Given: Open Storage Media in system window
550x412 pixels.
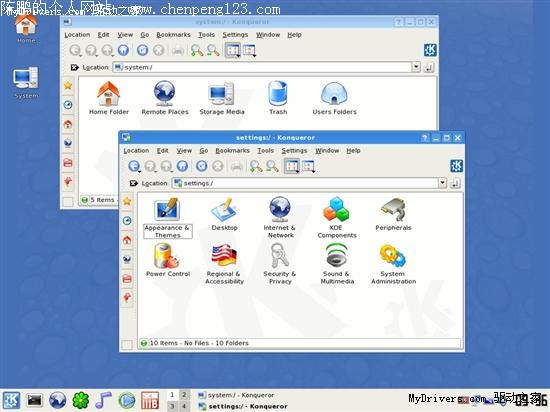Looking at the screenshot, I should pos(222,98).
